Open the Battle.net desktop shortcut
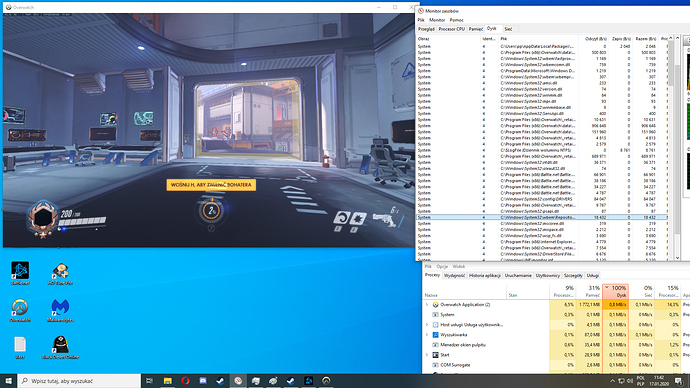 tap(20, 273)
